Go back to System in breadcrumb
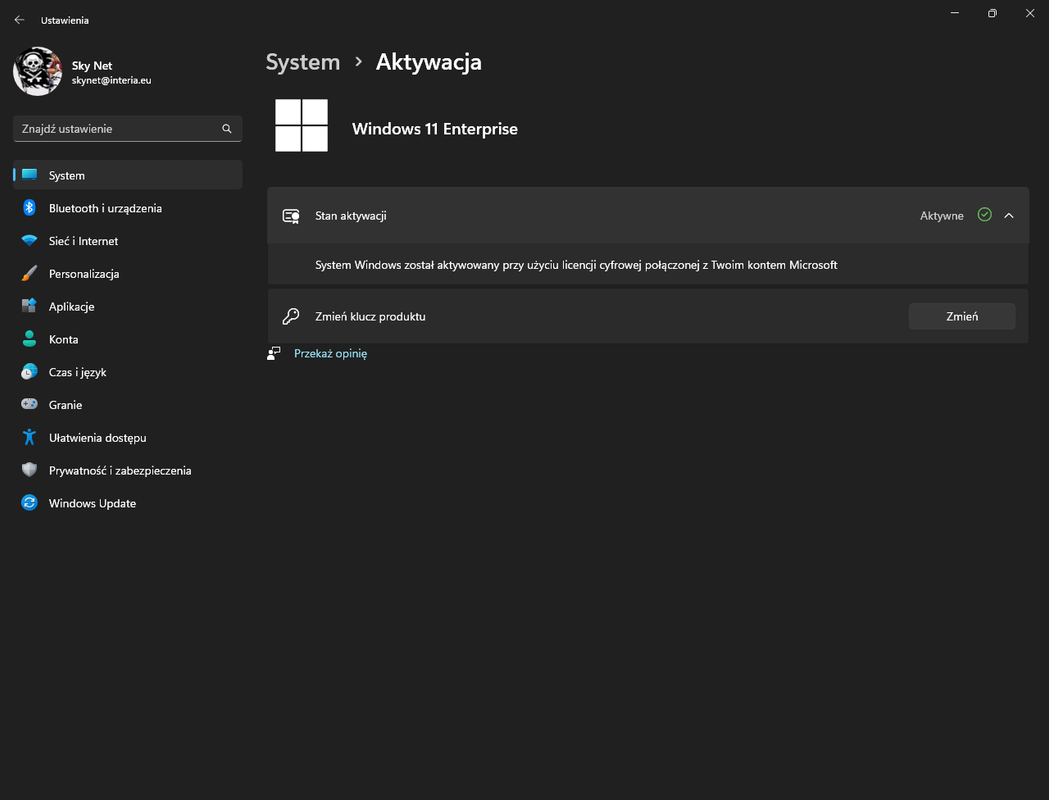 (303, 62)
